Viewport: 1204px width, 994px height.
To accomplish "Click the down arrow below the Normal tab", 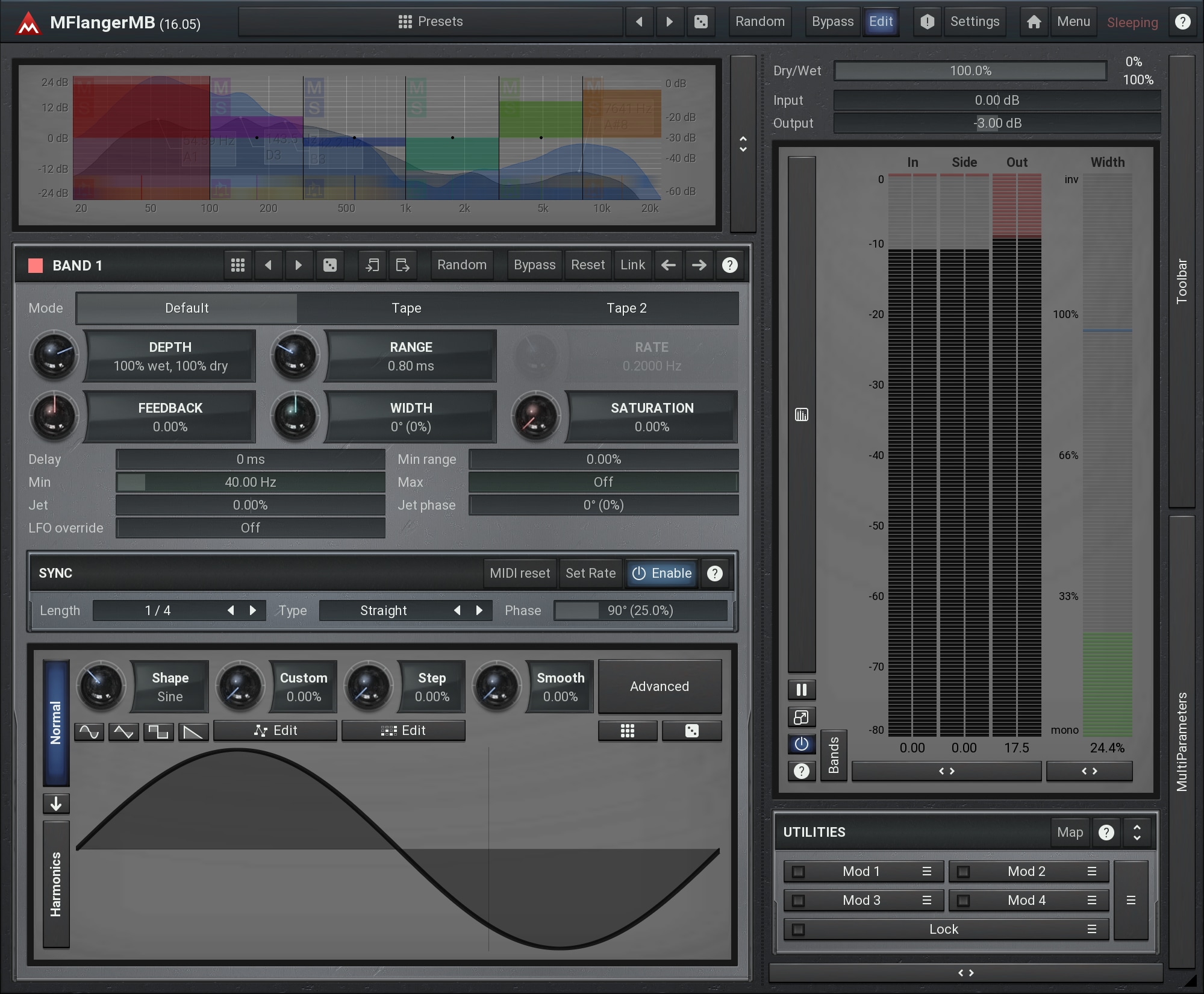I will (x=56, y=804).
